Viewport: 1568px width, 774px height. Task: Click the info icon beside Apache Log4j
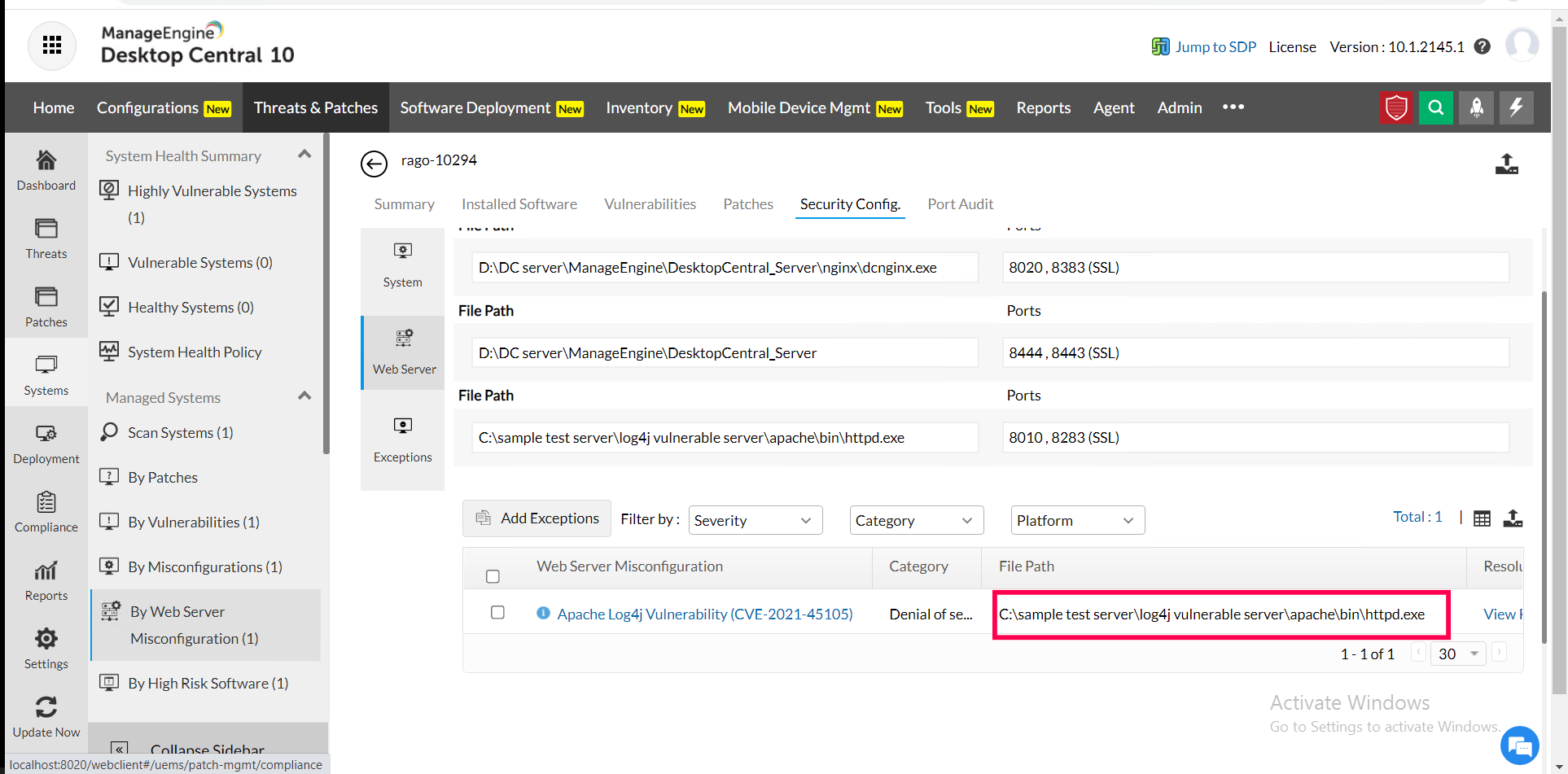click(543, 614)
